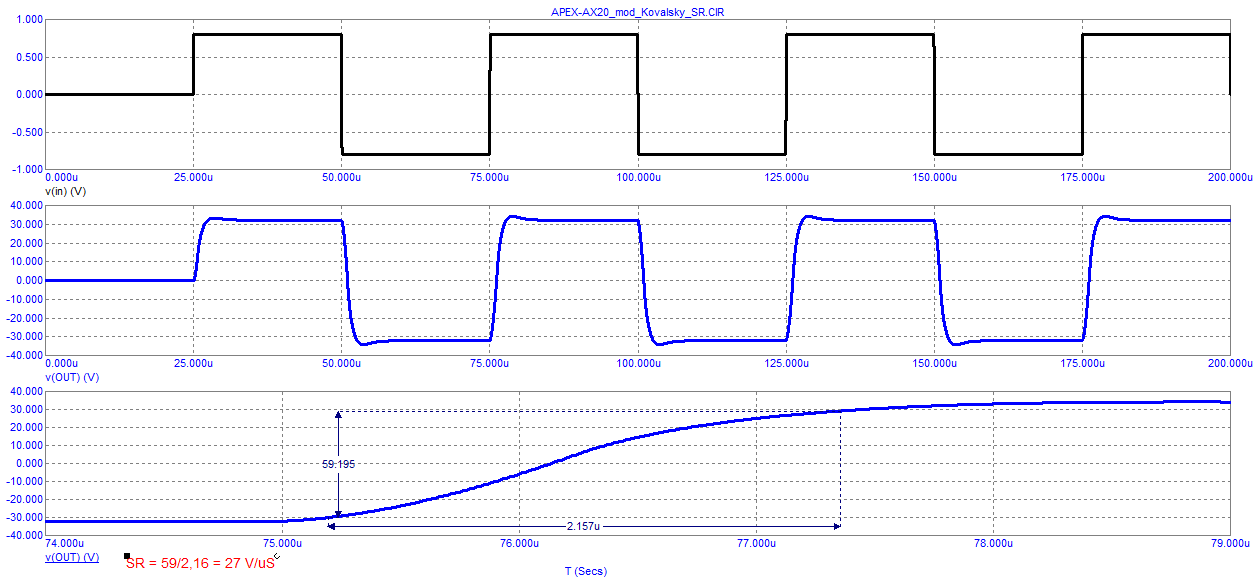This screenshot has height=583, width=1254.
Task: Open the underlined v(OUT) (V) label in bottom plot
Action: coord(72,557)
